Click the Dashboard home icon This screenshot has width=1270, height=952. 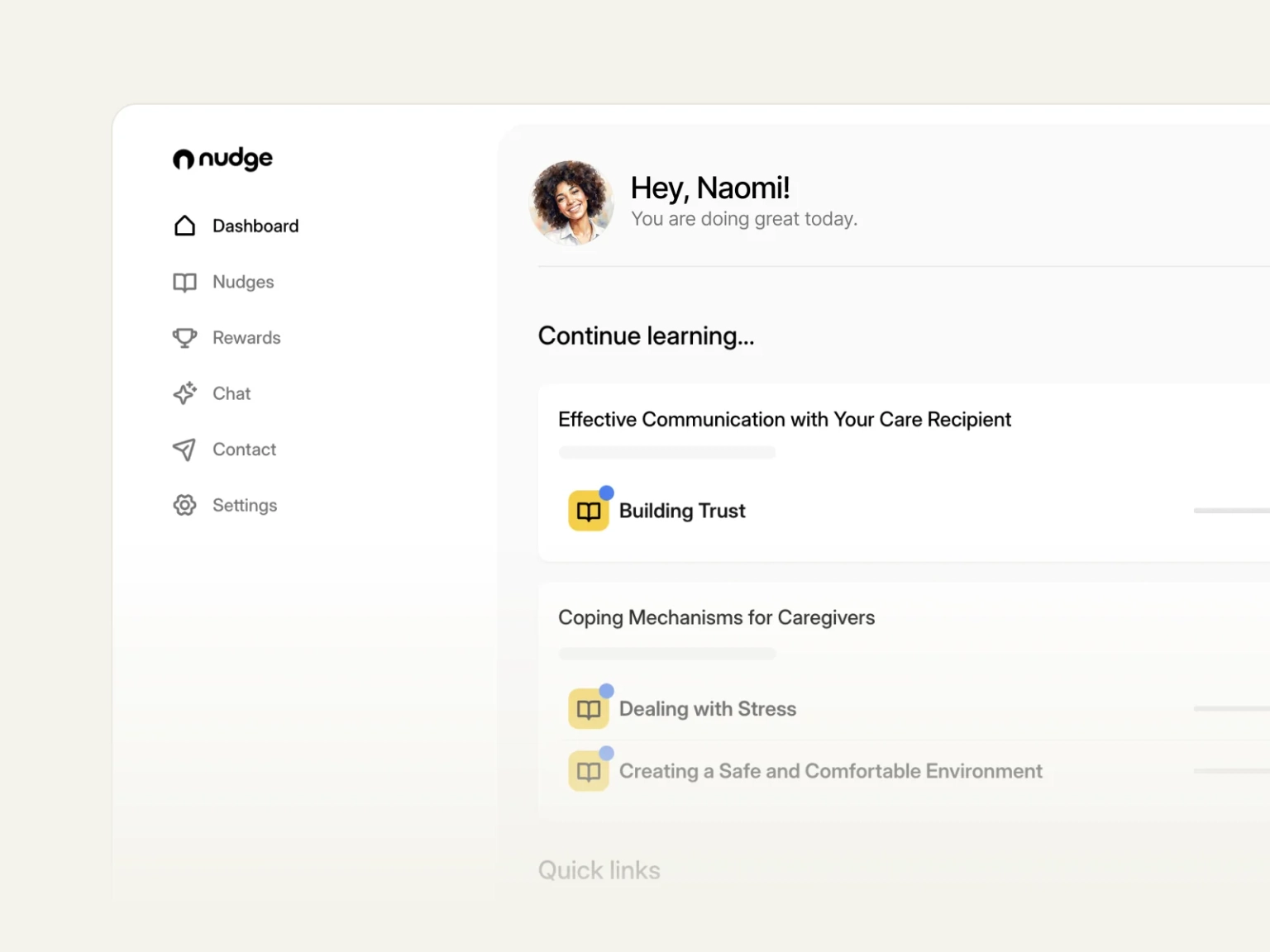point(184,226)
